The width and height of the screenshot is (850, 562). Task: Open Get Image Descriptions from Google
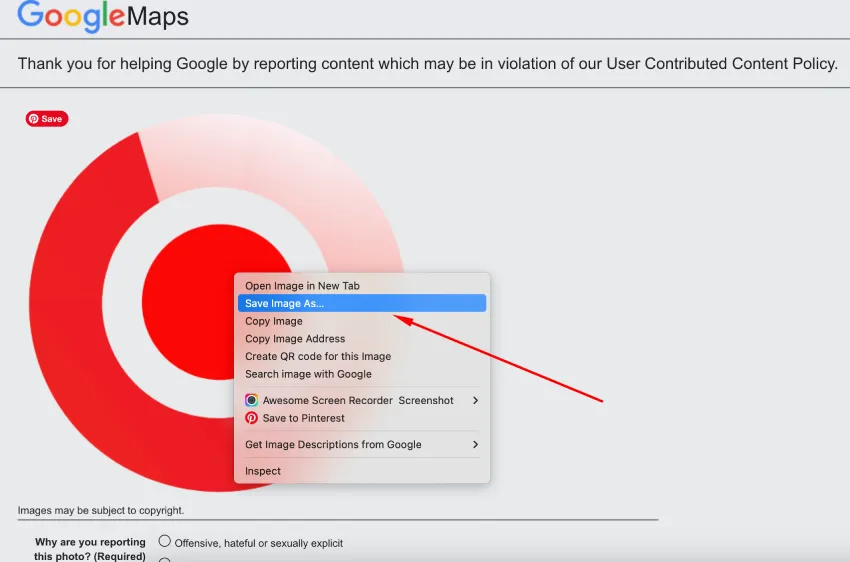click(x=362, y=444)
